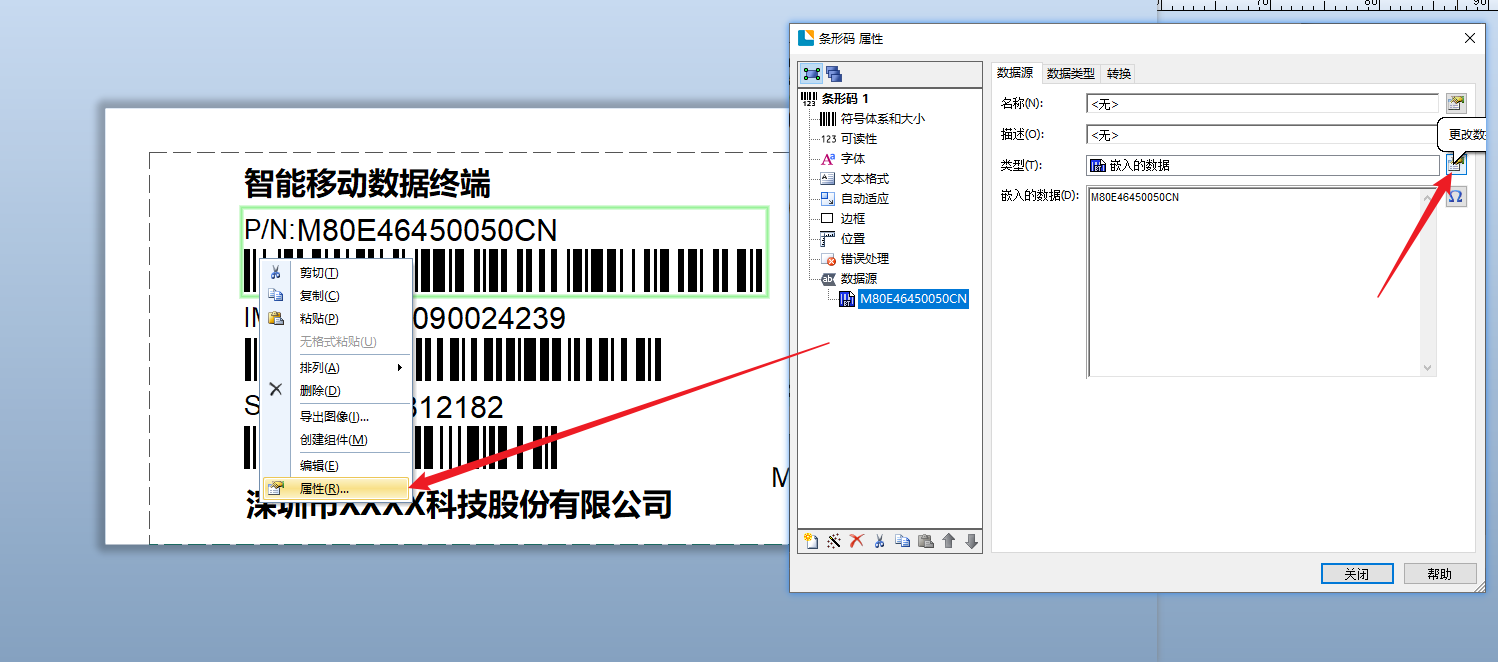Viewport: 1498px width, 662px height.
Task: Insert symbol with the Omega icon
Action: tap(1456, 196)
